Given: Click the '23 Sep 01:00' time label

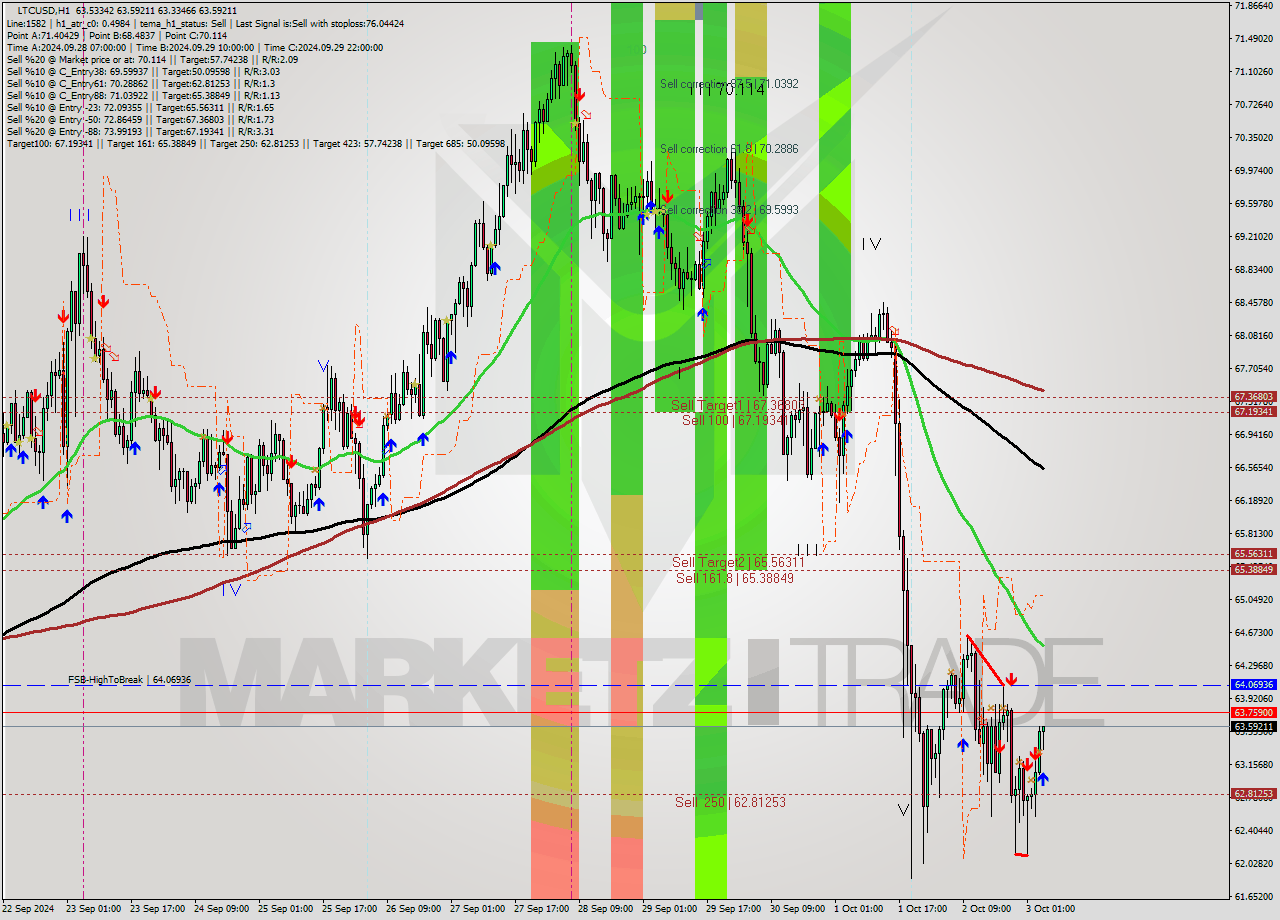Looking at the screenshot, I should (x=93, y=909).
